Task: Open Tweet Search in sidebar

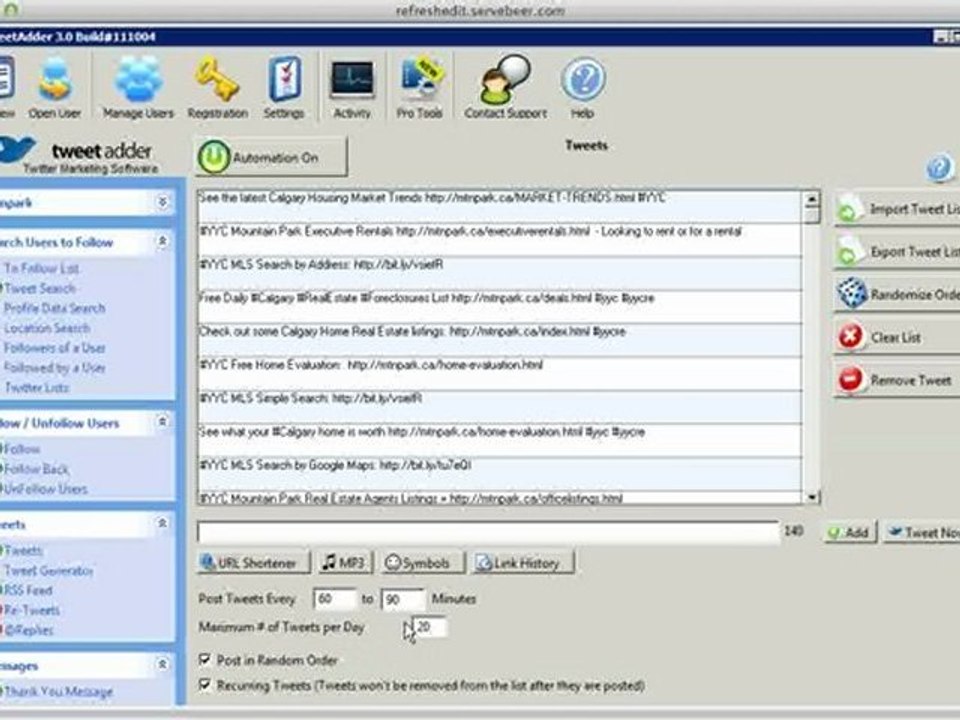Action: [x=40, y=288]
